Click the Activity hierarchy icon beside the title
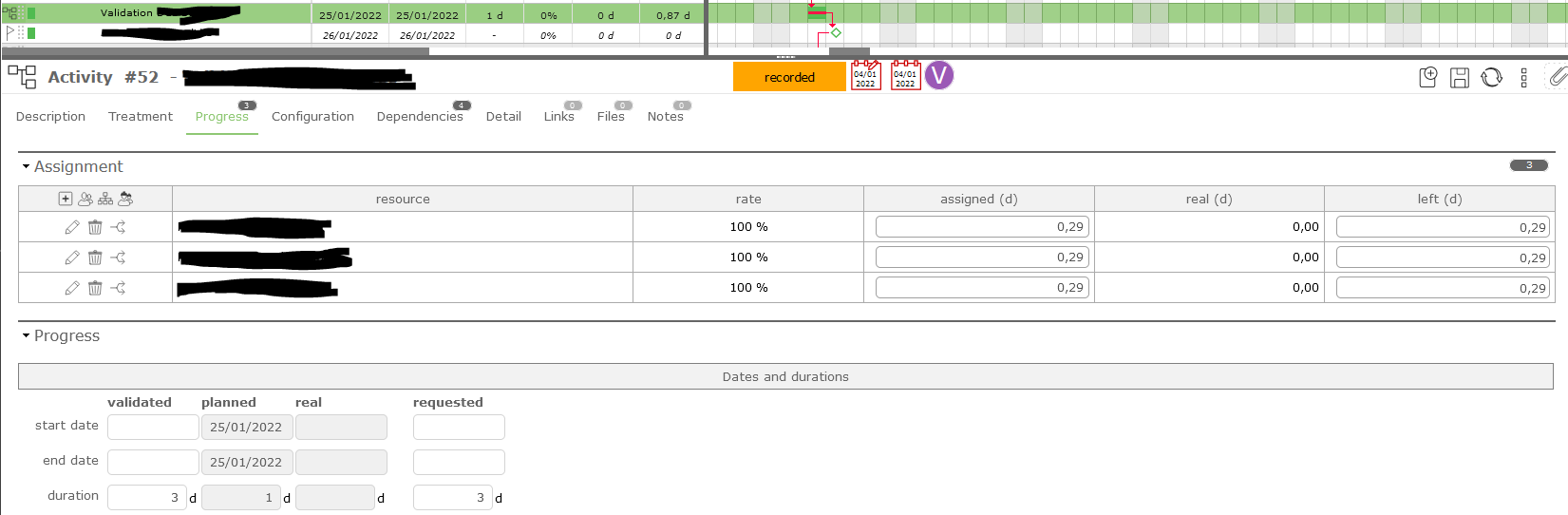Screen dimensions: 1568x515 pyautogui.click(x=22, y=76)
